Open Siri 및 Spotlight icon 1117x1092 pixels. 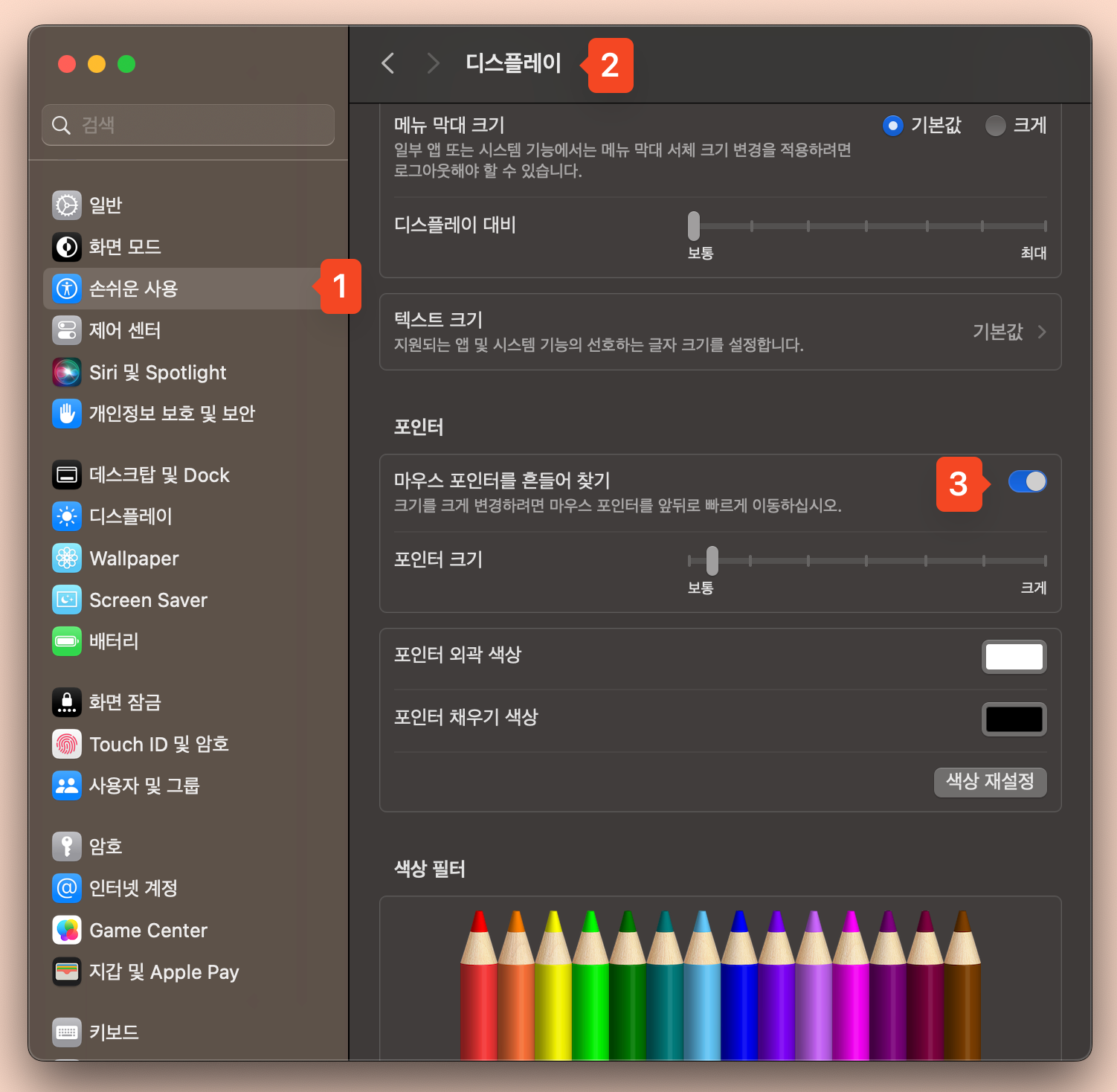[67, 372]
